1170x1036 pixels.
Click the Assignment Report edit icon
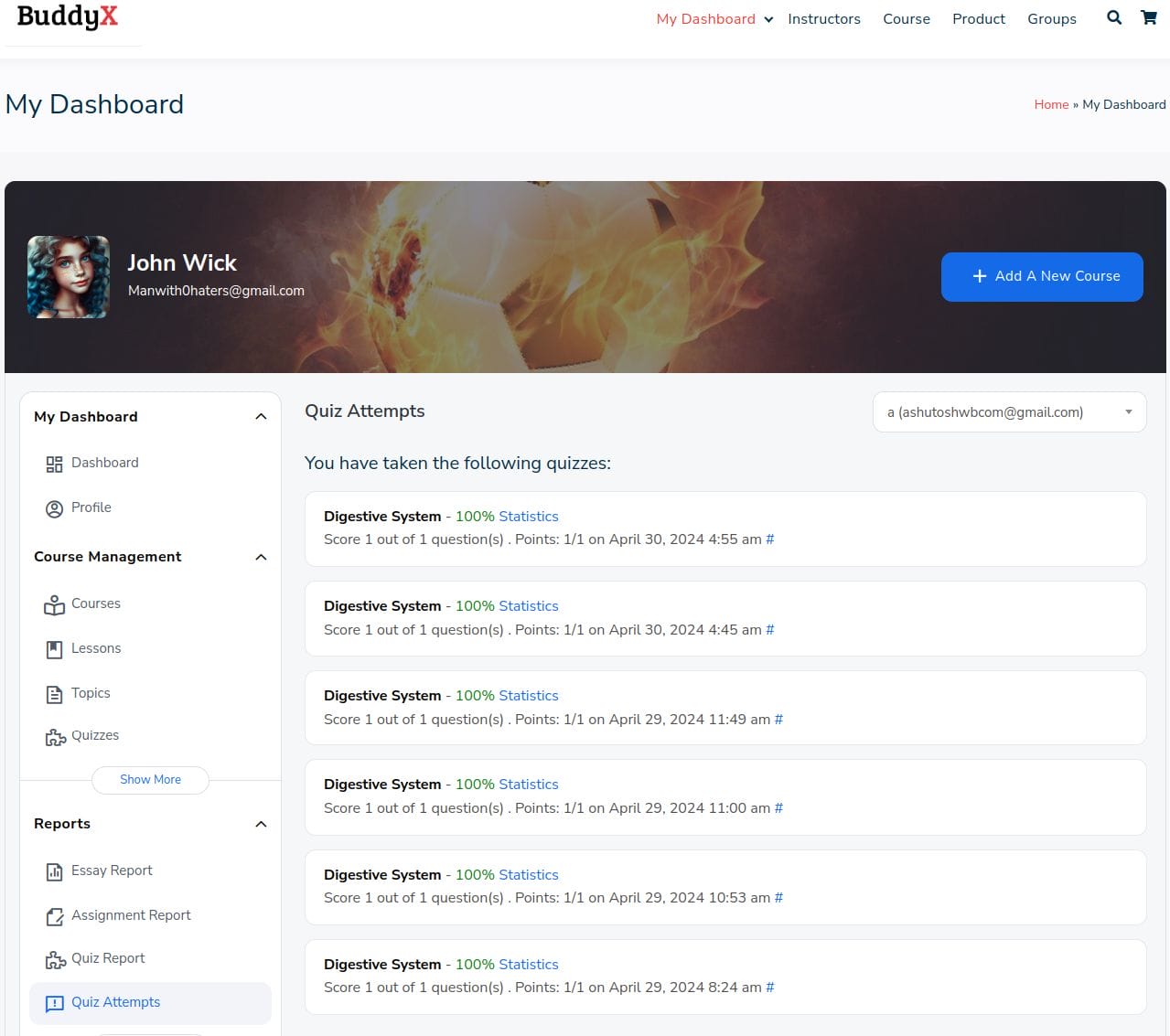(x=54, y=916)
